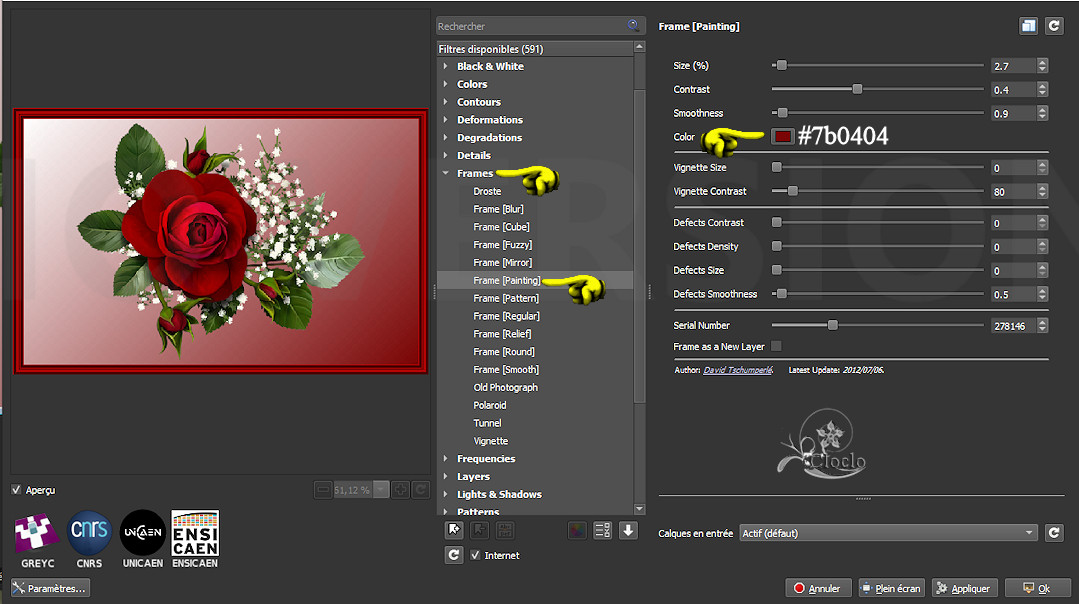This screenshot has height=604, width=1079.
Task: Toggle the Aperçu preview checkbox
Action: (16, 490)
